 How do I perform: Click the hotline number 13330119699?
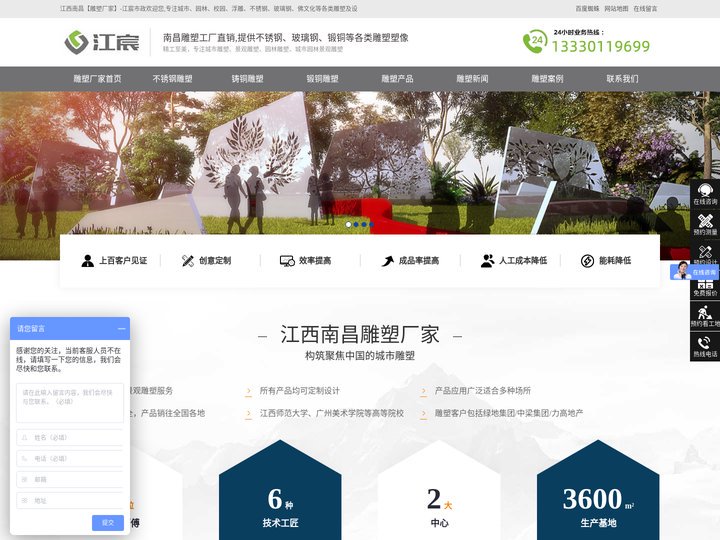pos(601,46)
